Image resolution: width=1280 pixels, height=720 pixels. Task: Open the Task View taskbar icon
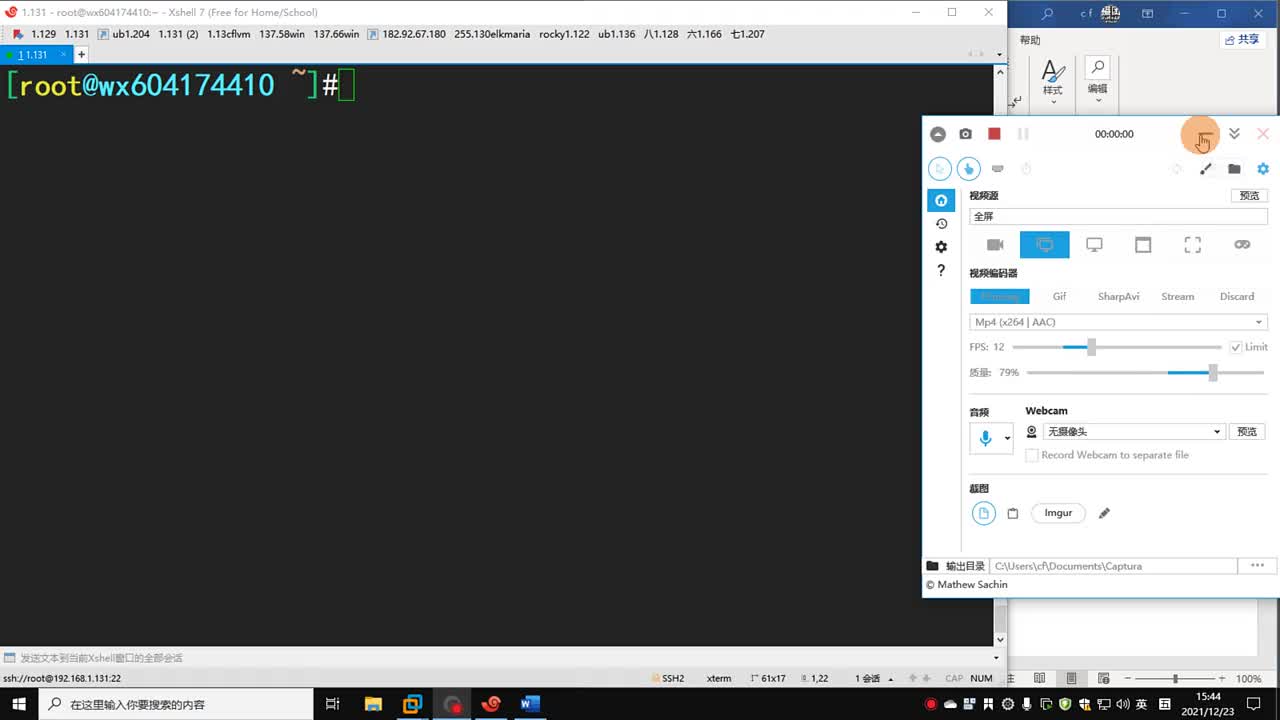coord(333,704)
